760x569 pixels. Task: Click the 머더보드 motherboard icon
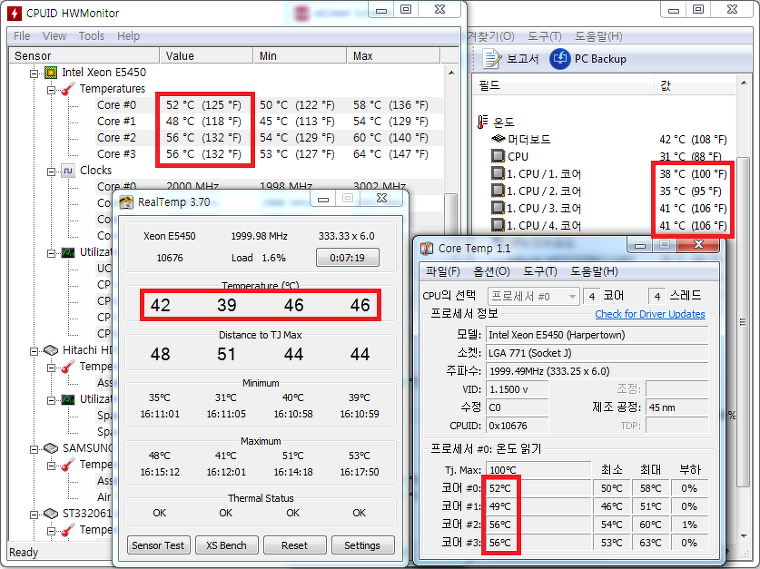[498, 139]
